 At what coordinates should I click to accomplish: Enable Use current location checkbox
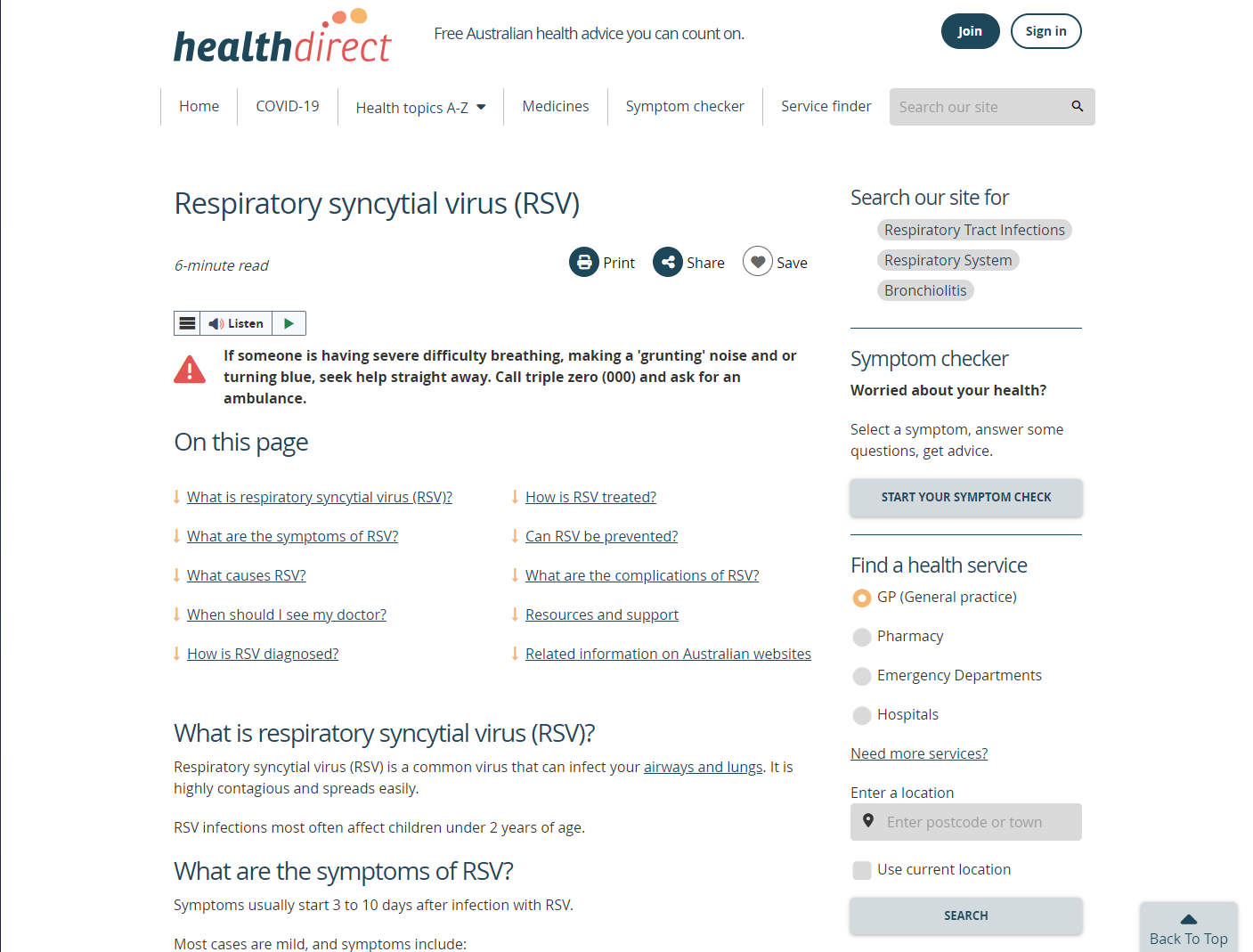862,870
